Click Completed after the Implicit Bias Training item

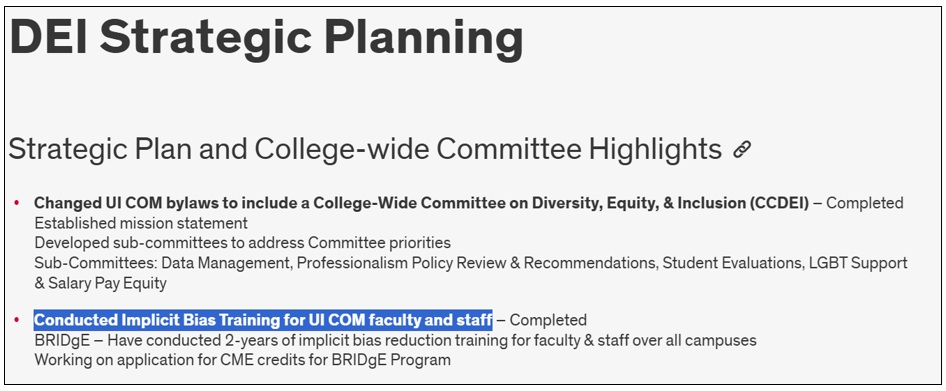coord(548,320)
